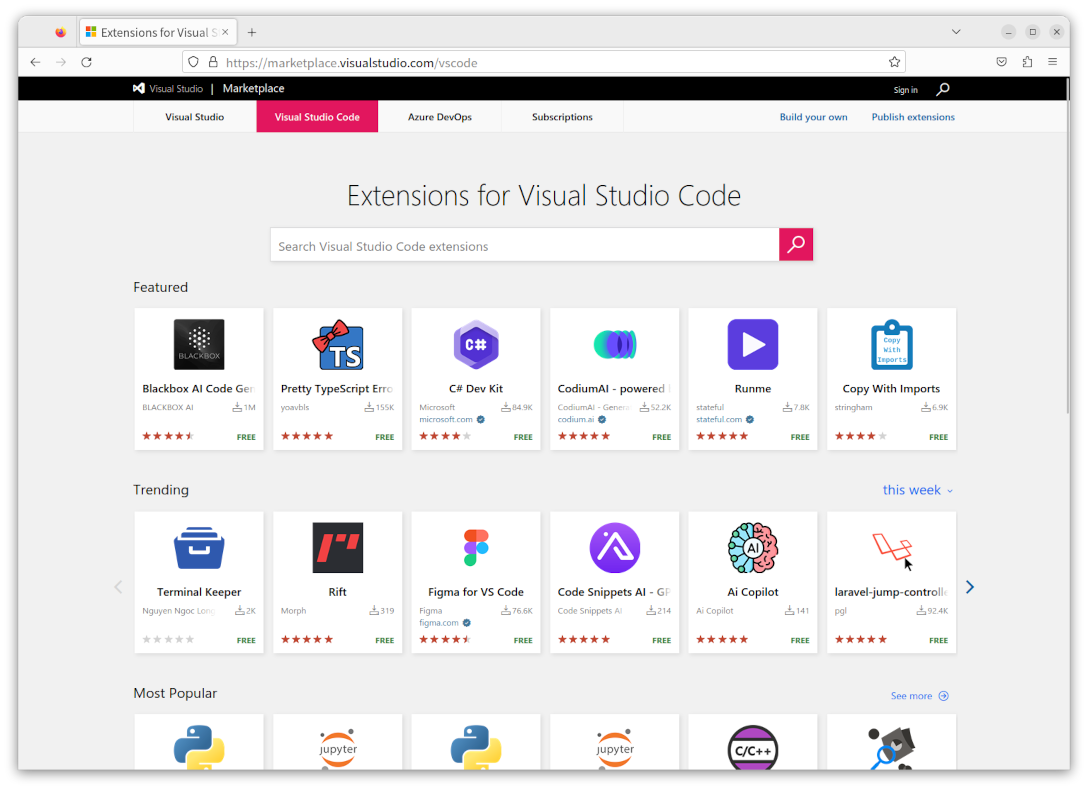Click the Figma for VS Code title
The height and width of the screenshot is (790, 1088).
coord(475,592)
